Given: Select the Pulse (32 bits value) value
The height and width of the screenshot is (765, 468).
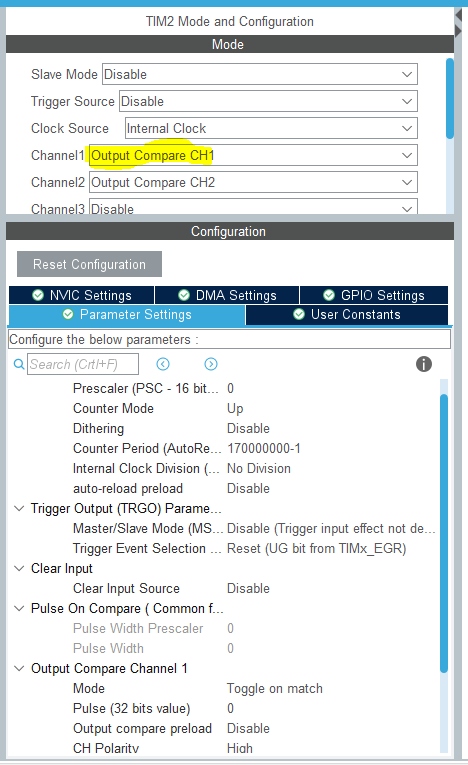Looking at the screenshot, I should click(x=230, y=708).
